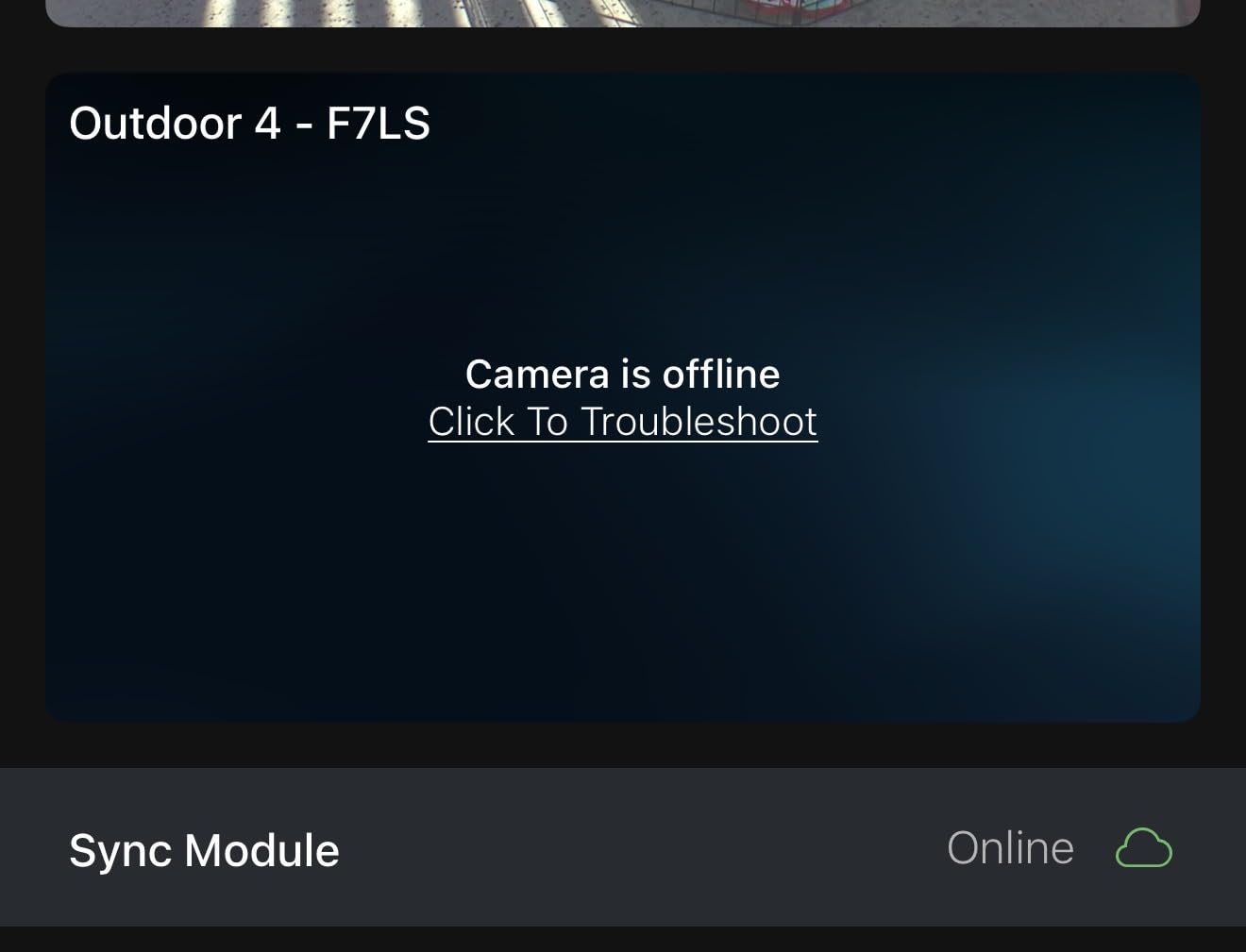Viewport: 1246px width, 952px height.
Task: Click the Camera is offline message
Action: (x=623, y=374)
